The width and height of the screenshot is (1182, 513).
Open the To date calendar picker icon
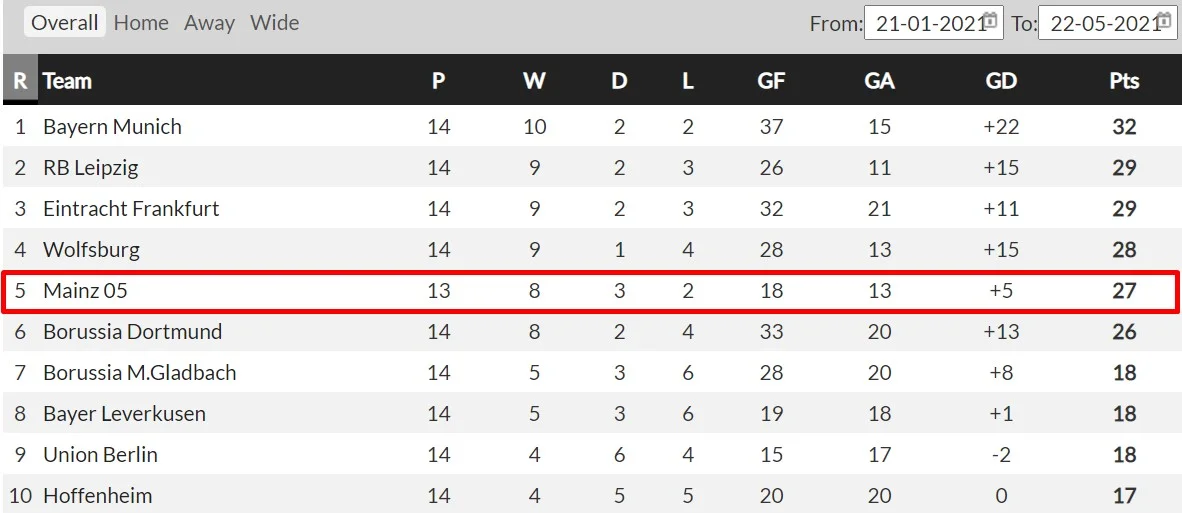(x=1164, y=20)
